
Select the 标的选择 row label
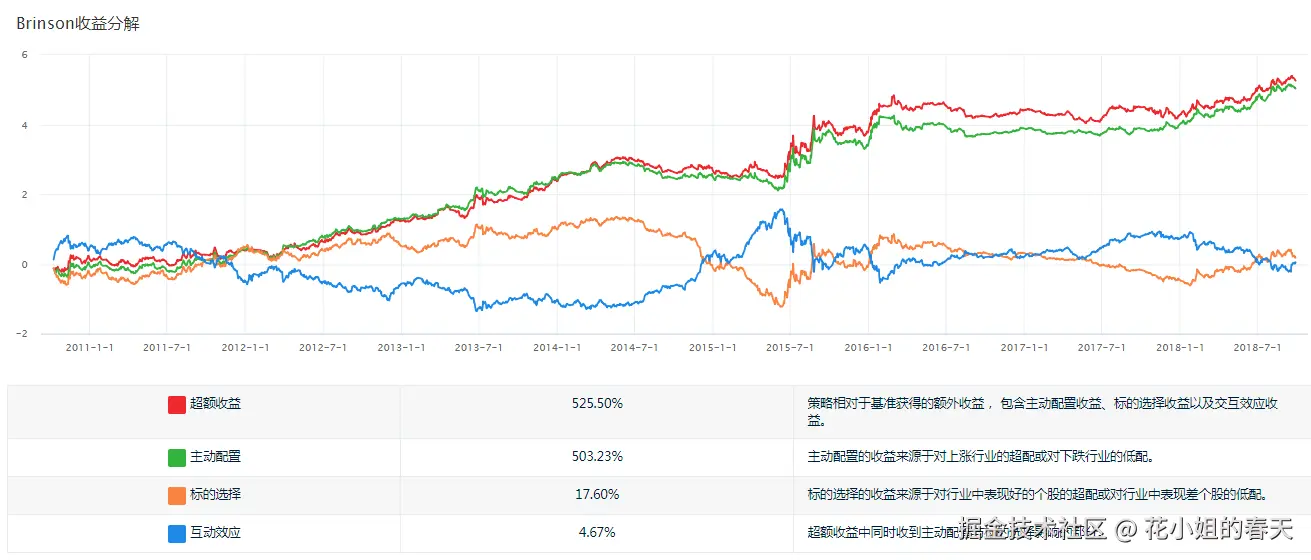coord(215,494)
